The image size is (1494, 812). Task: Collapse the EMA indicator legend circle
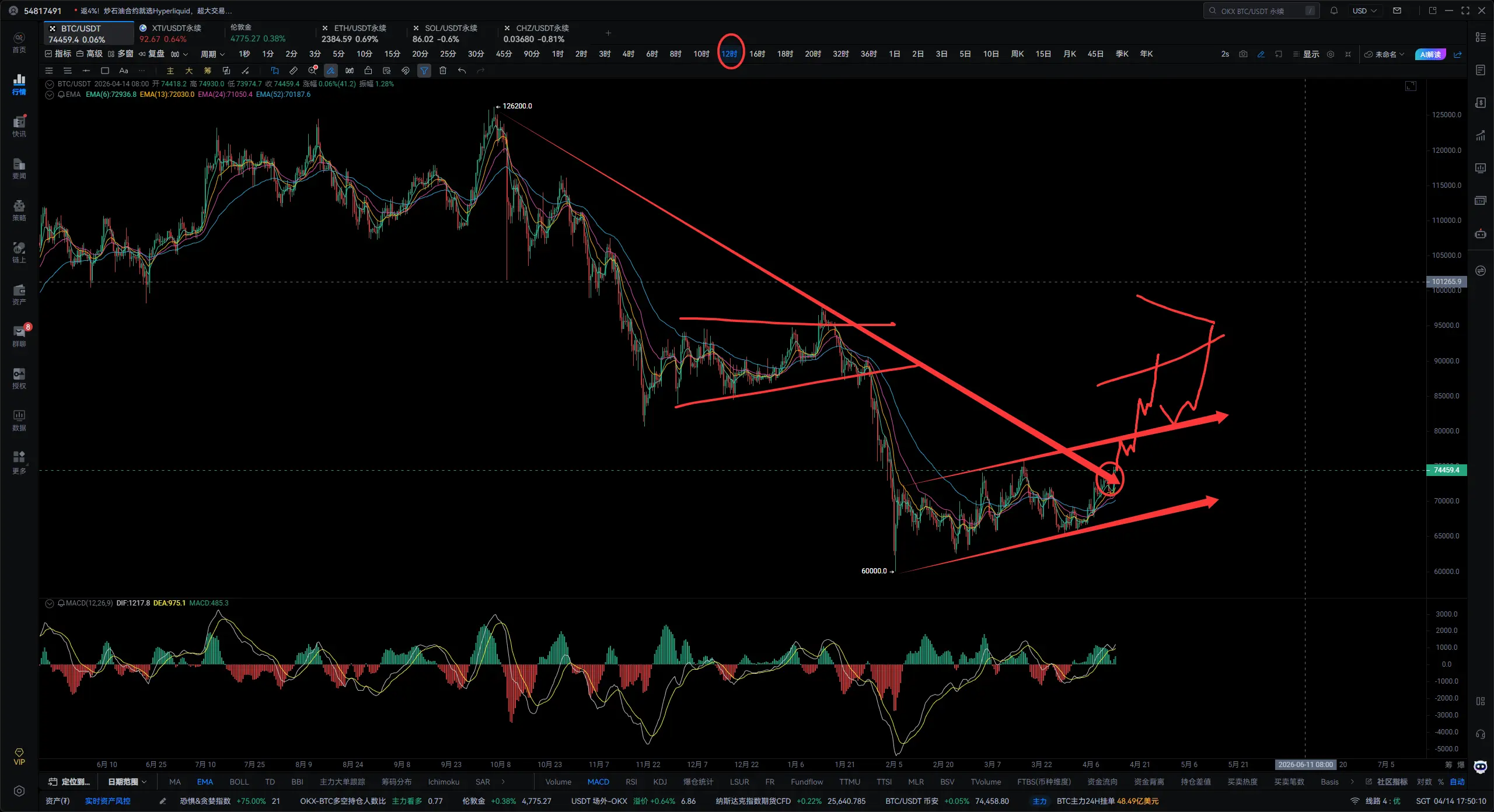50,94
